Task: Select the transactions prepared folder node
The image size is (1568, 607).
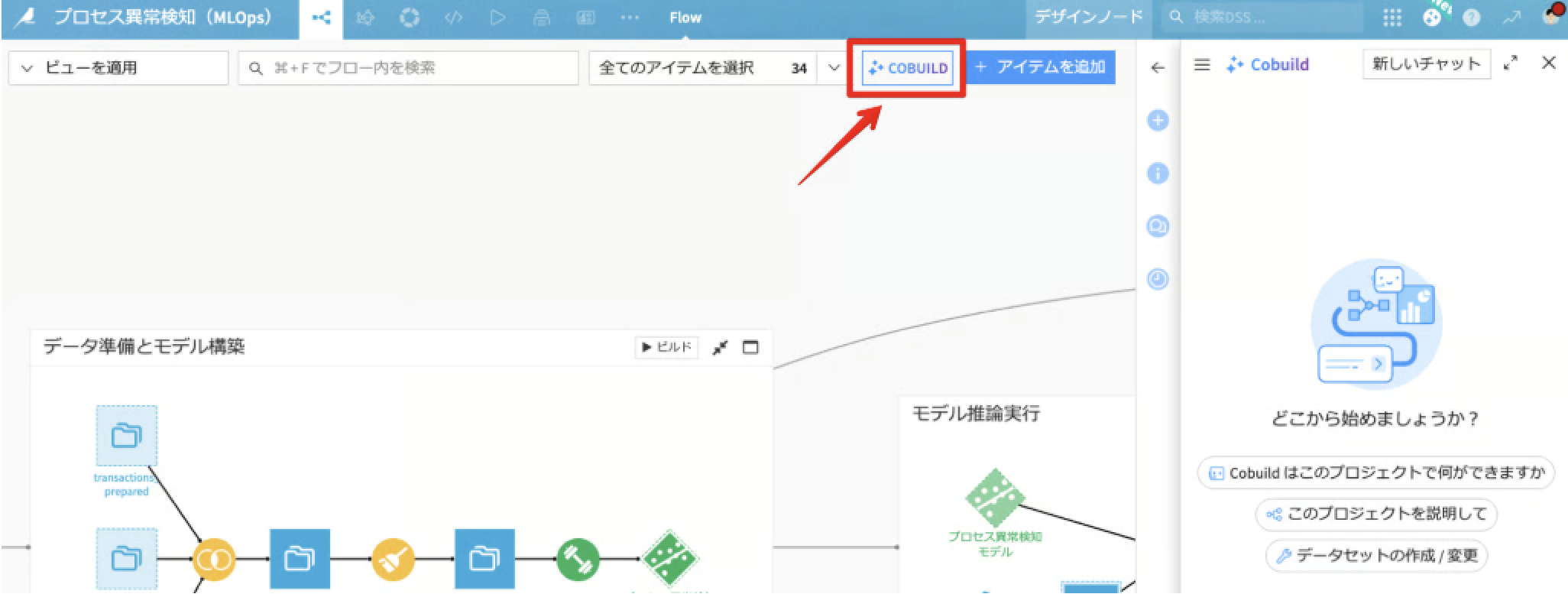Action: coord(127,436)
